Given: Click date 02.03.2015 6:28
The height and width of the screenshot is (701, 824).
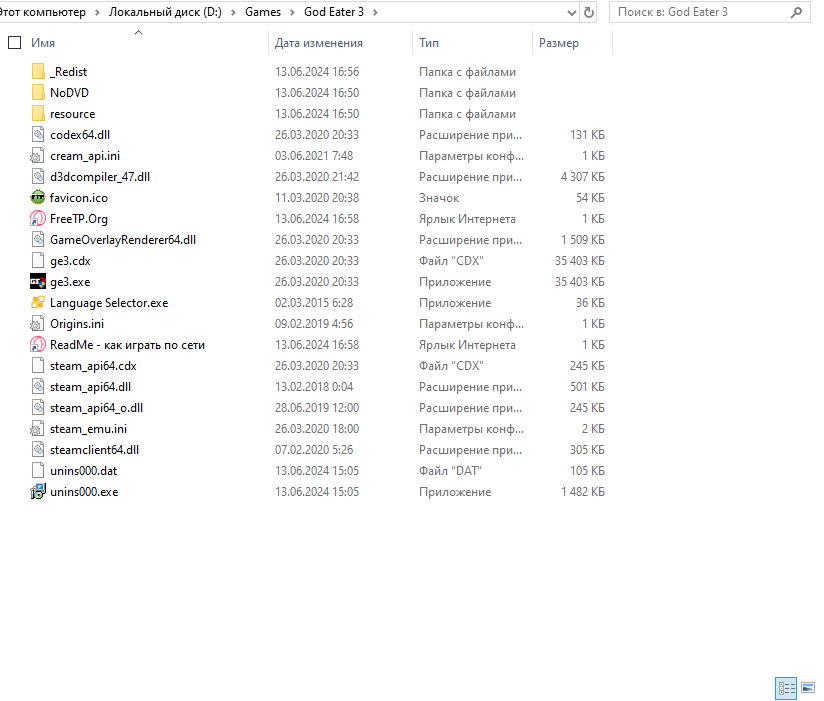Looking at the screenshot, I should (x=314, y=303).
